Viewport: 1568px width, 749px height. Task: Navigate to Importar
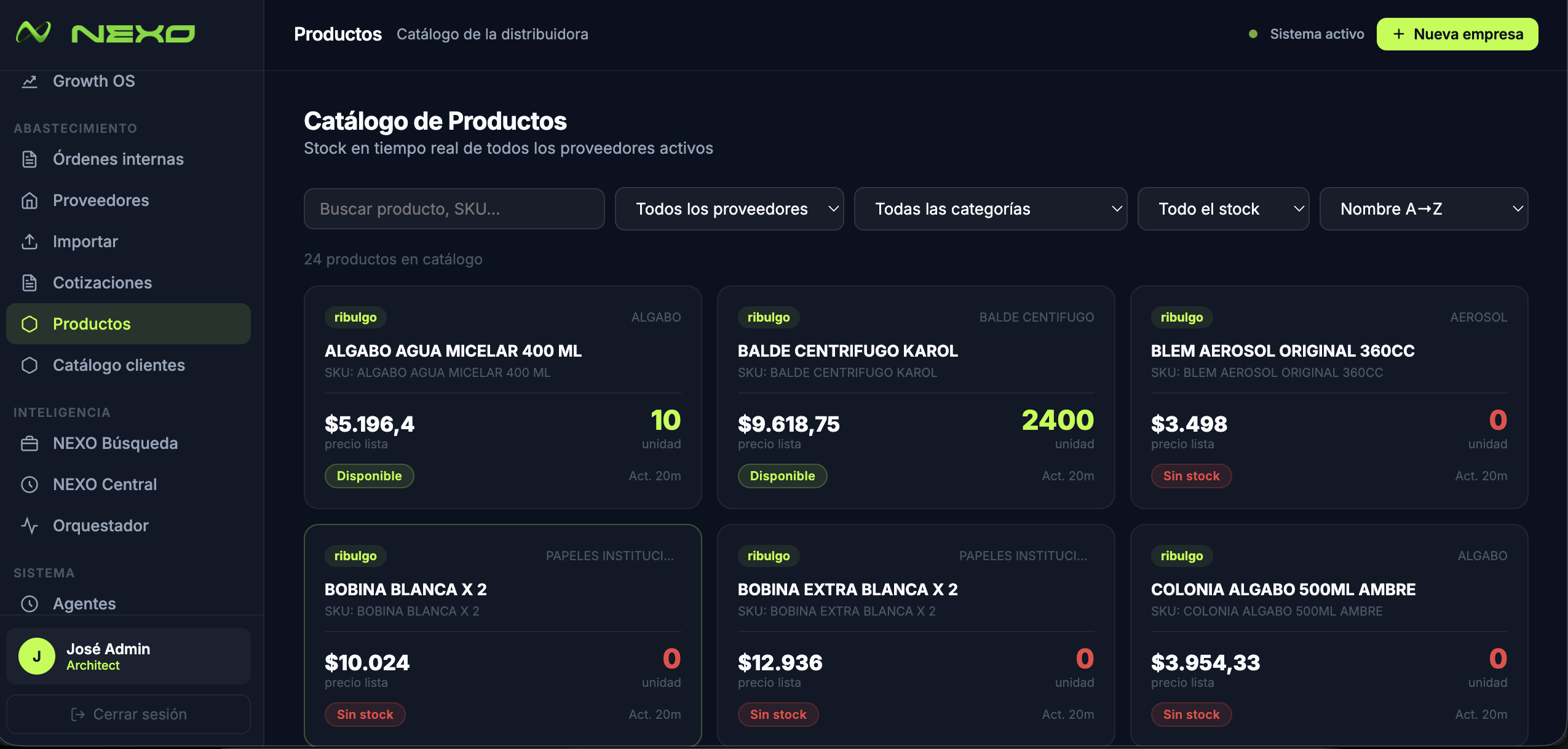tap(129, 242)
